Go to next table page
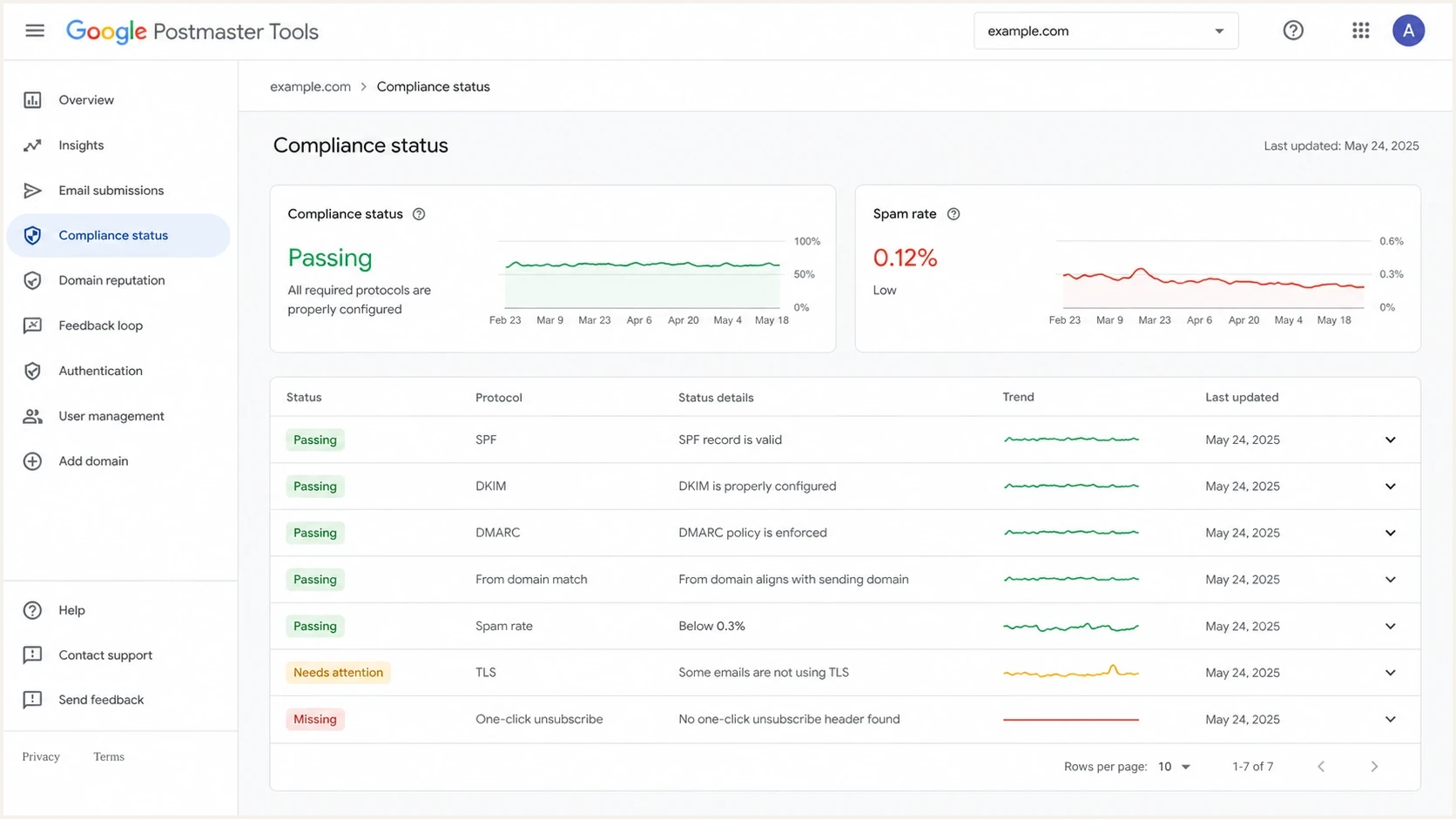This screenshot has width=1456, height=819. (1374, 767)
